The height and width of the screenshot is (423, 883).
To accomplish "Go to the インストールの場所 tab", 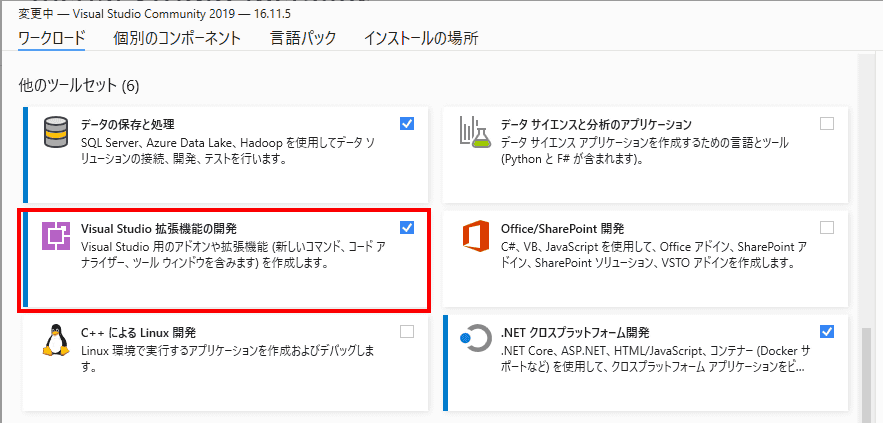I will click(421, 38).
